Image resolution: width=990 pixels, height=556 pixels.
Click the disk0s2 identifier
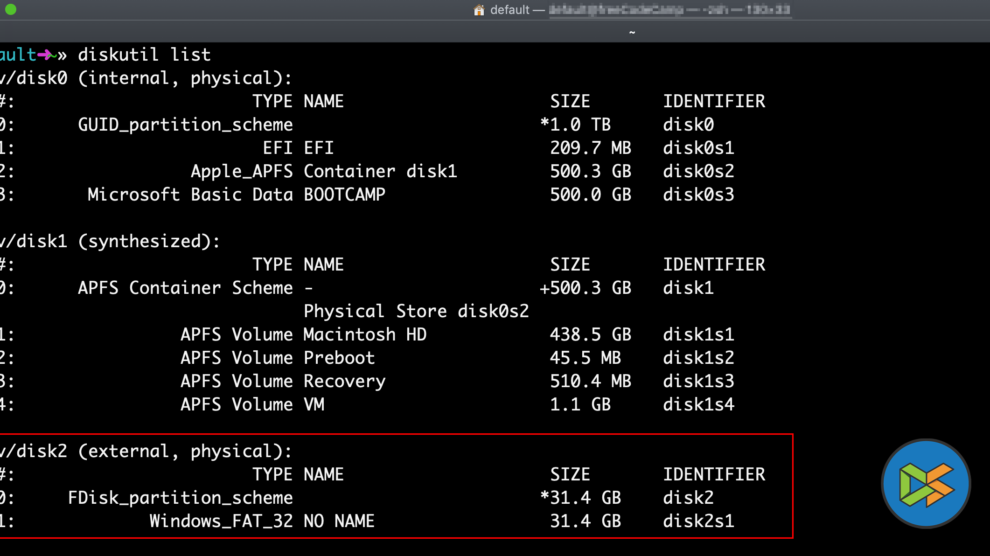coord(698,171)
